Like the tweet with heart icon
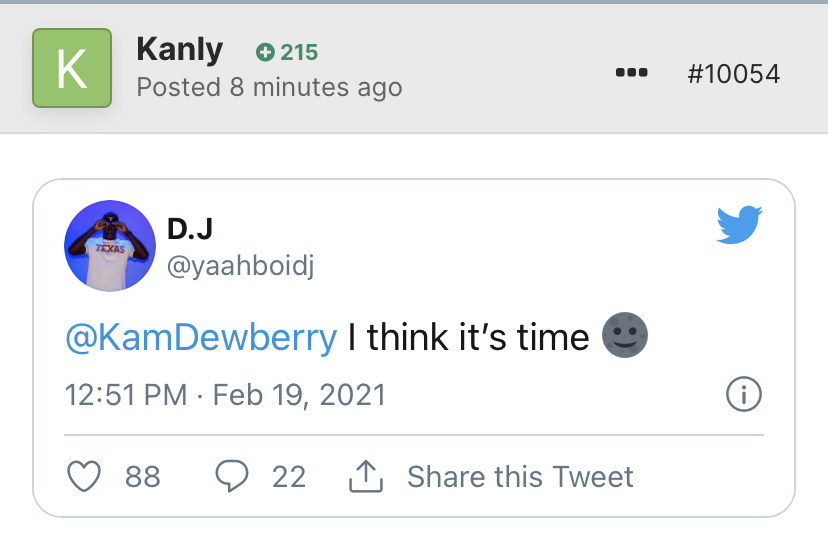The image size is (828, 546). [x=85, y=477]
